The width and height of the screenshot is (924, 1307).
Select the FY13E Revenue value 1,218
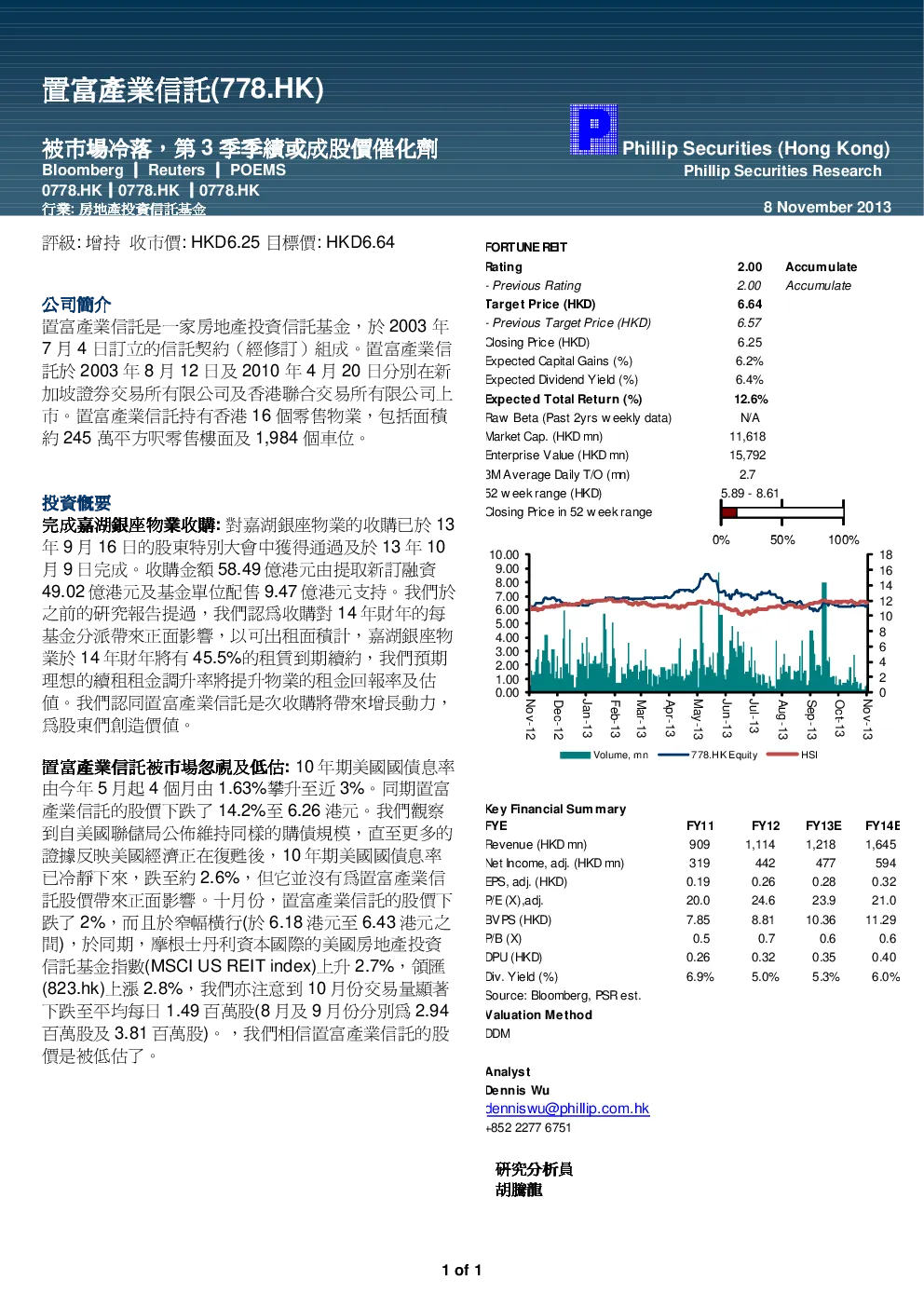tap(822, 844)
